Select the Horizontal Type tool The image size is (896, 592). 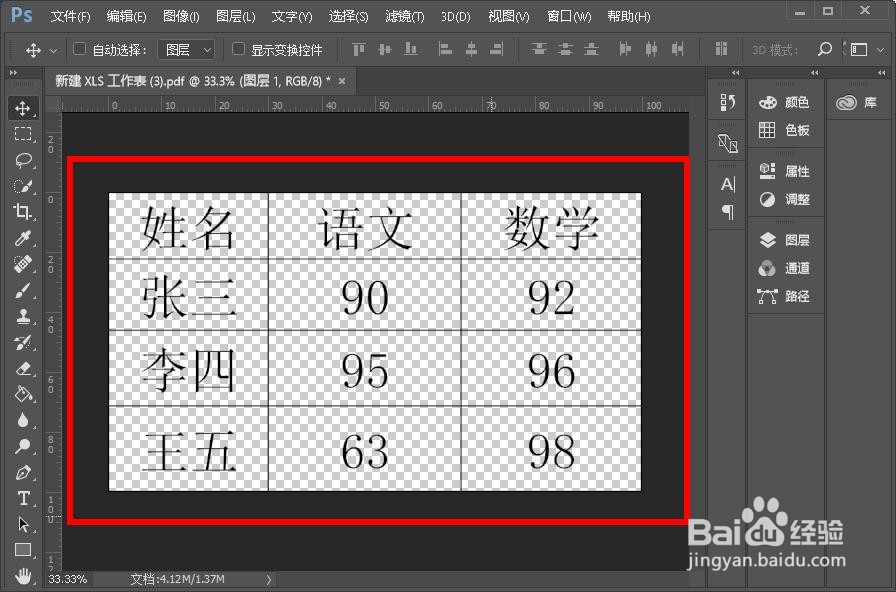click(24, 498)
